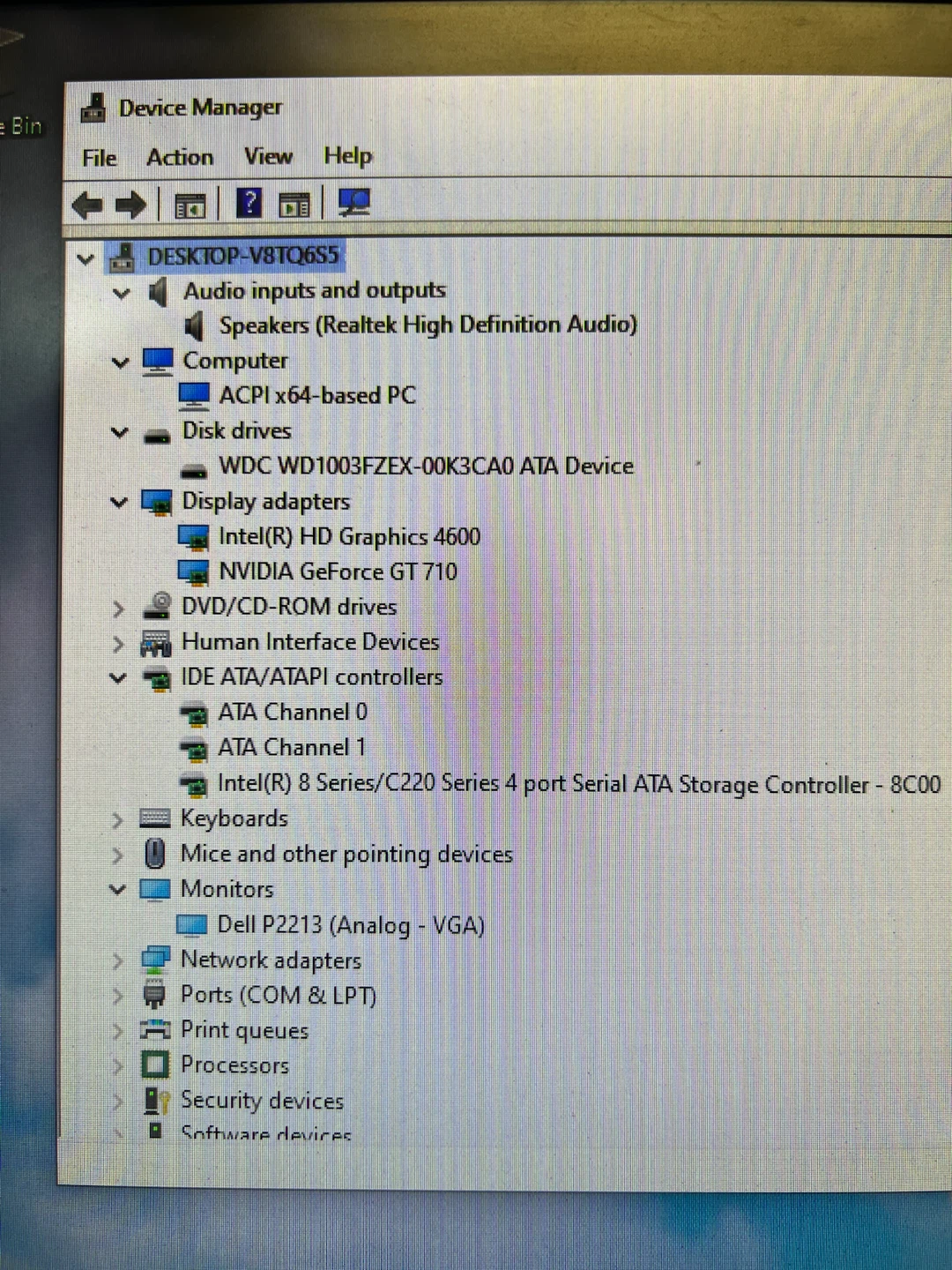Collapse the Computer category
Viewport: 952px width, 1270px height.
click(x=121, y=362)
